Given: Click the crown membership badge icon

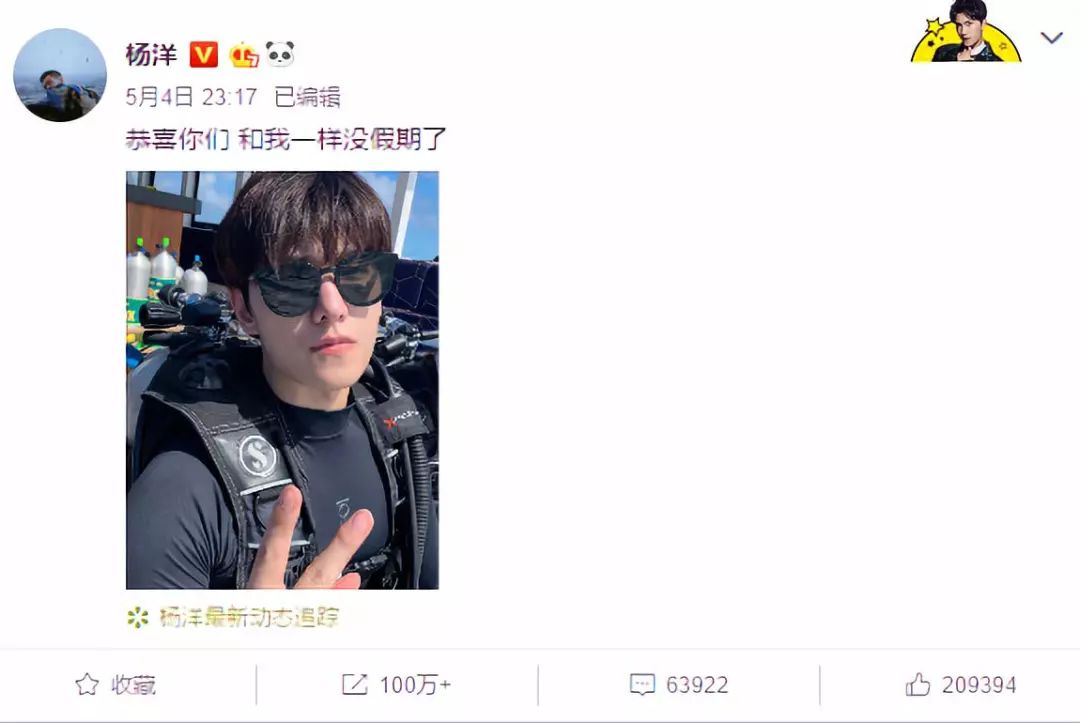Looking at the screenshot, I should pyautogui.click(x=244, y=54).
